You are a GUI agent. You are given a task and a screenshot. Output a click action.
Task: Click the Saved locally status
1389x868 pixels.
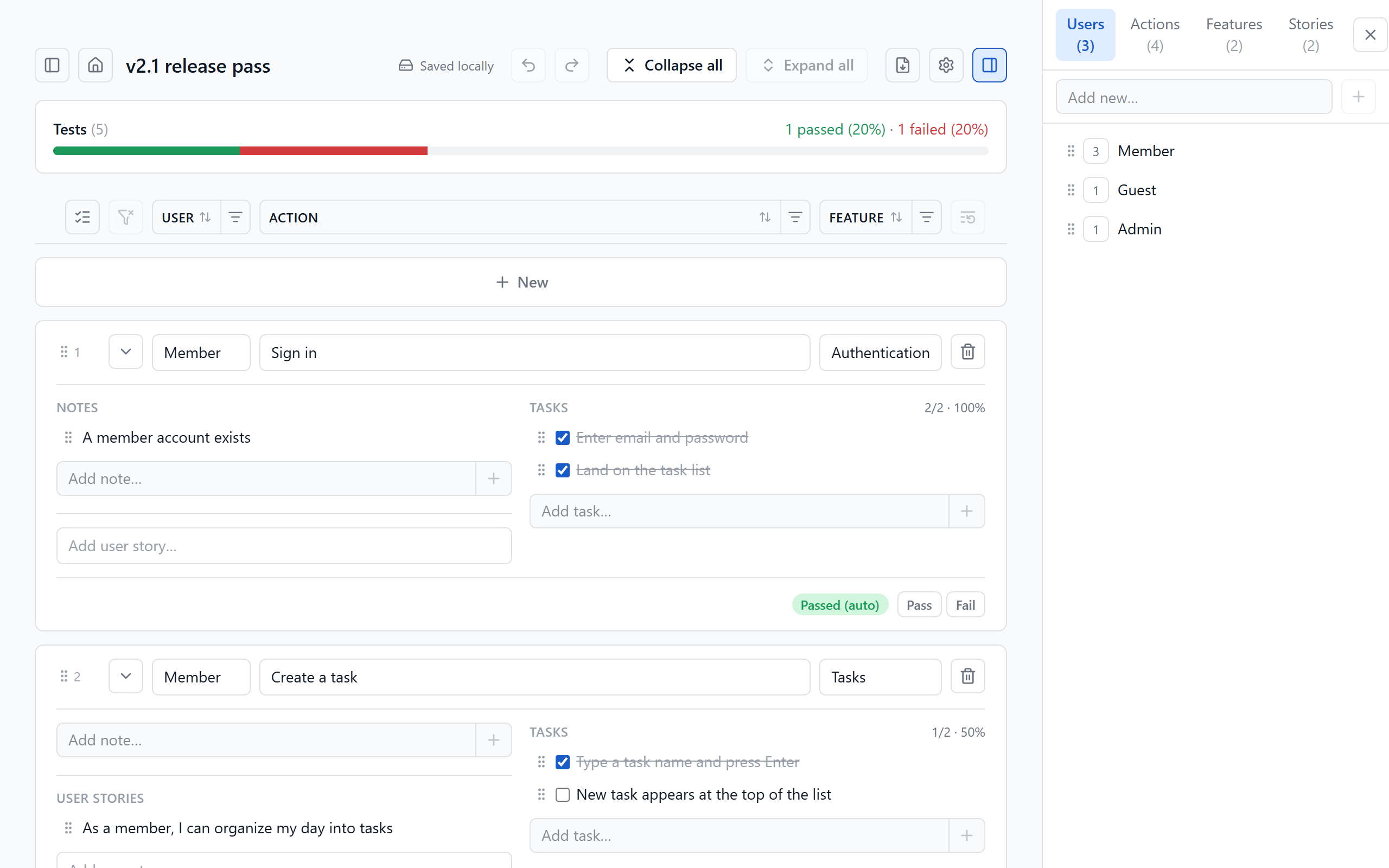click(x=446, y=66)
